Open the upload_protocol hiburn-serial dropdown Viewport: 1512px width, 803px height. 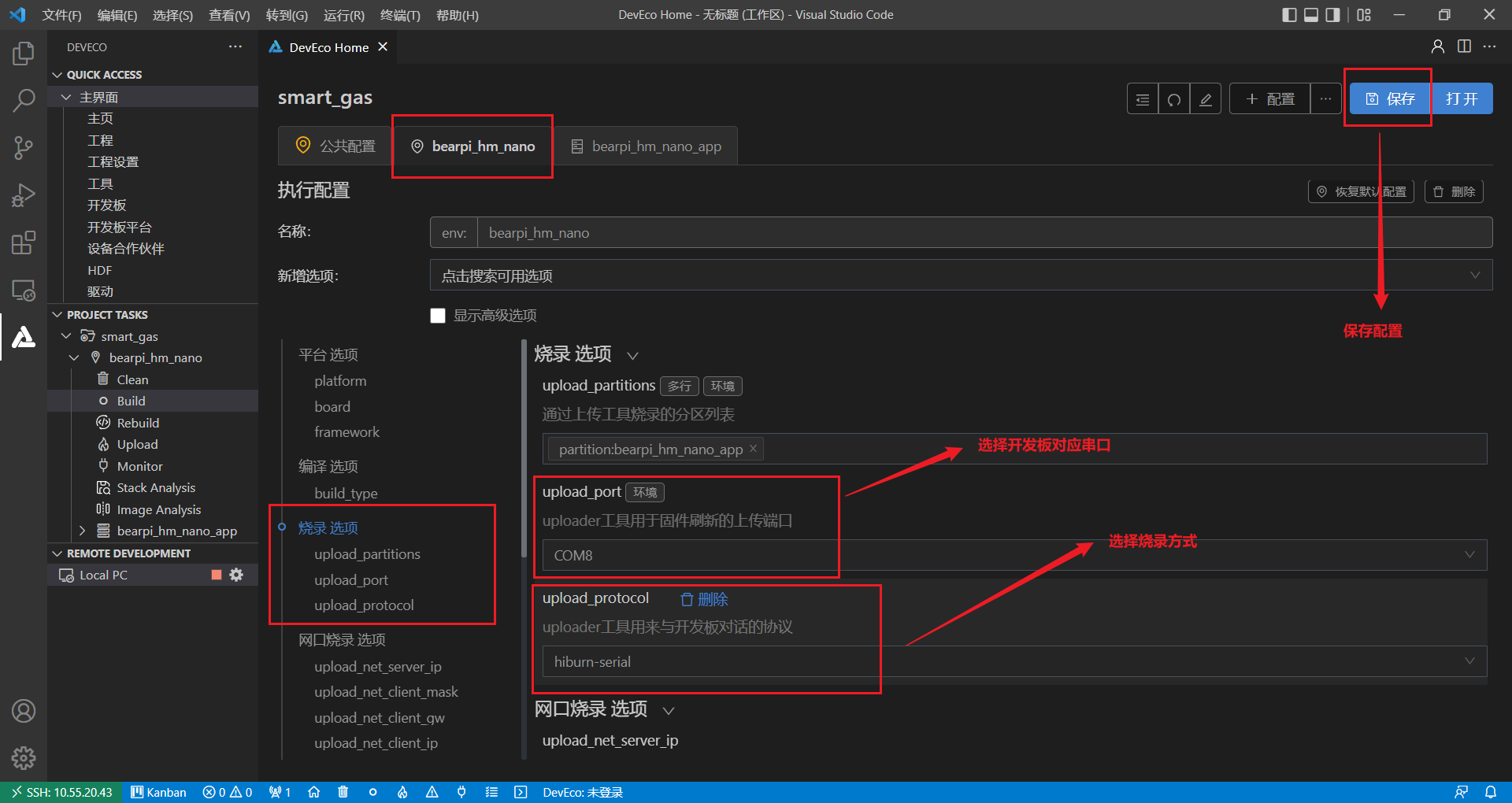point(1014,661)
